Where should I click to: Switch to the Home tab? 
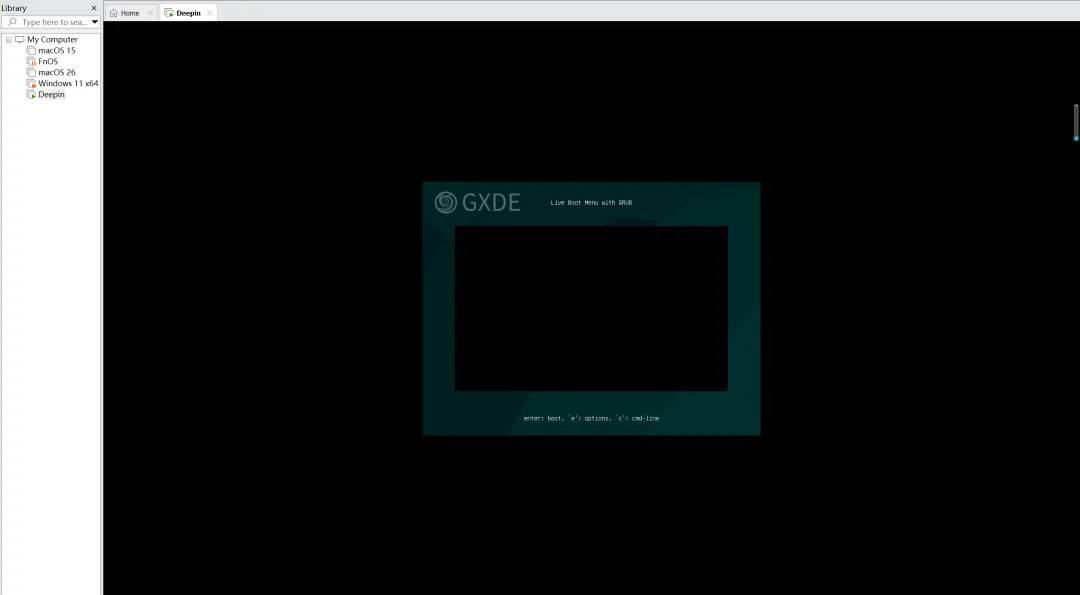click(130, 13)
